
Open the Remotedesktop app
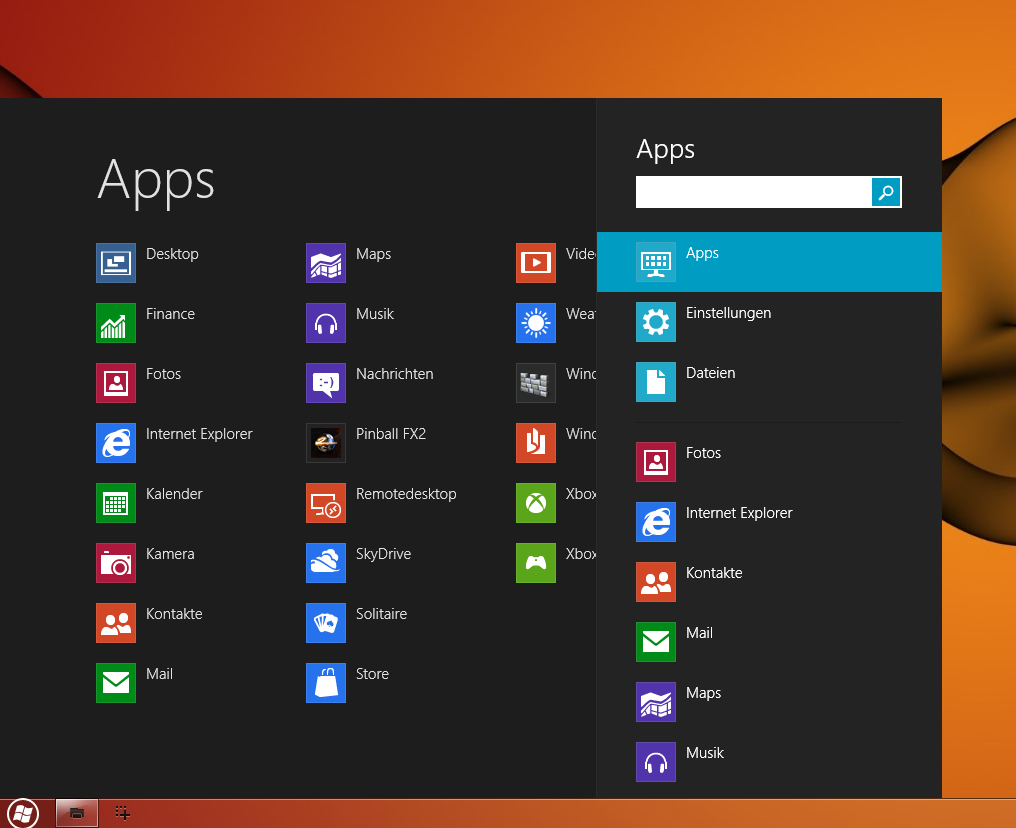pos(325,503)
